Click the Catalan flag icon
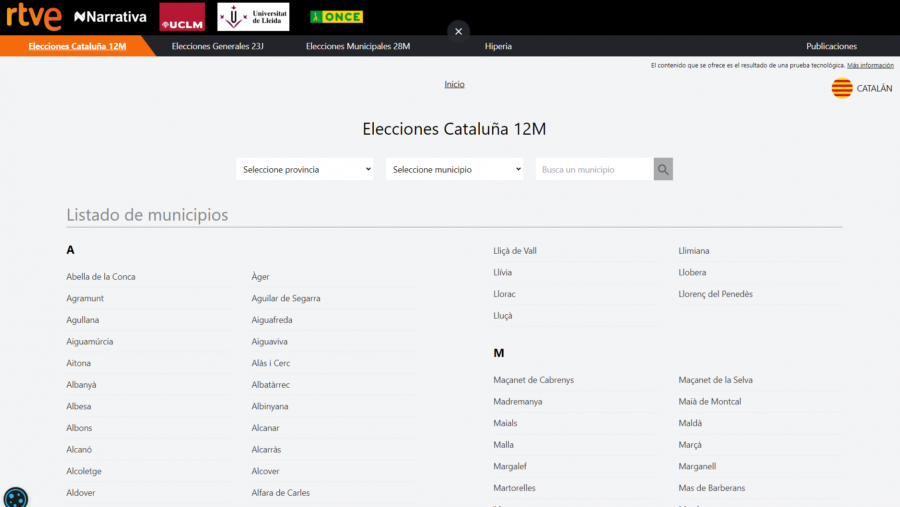 [x=842, y=88]
